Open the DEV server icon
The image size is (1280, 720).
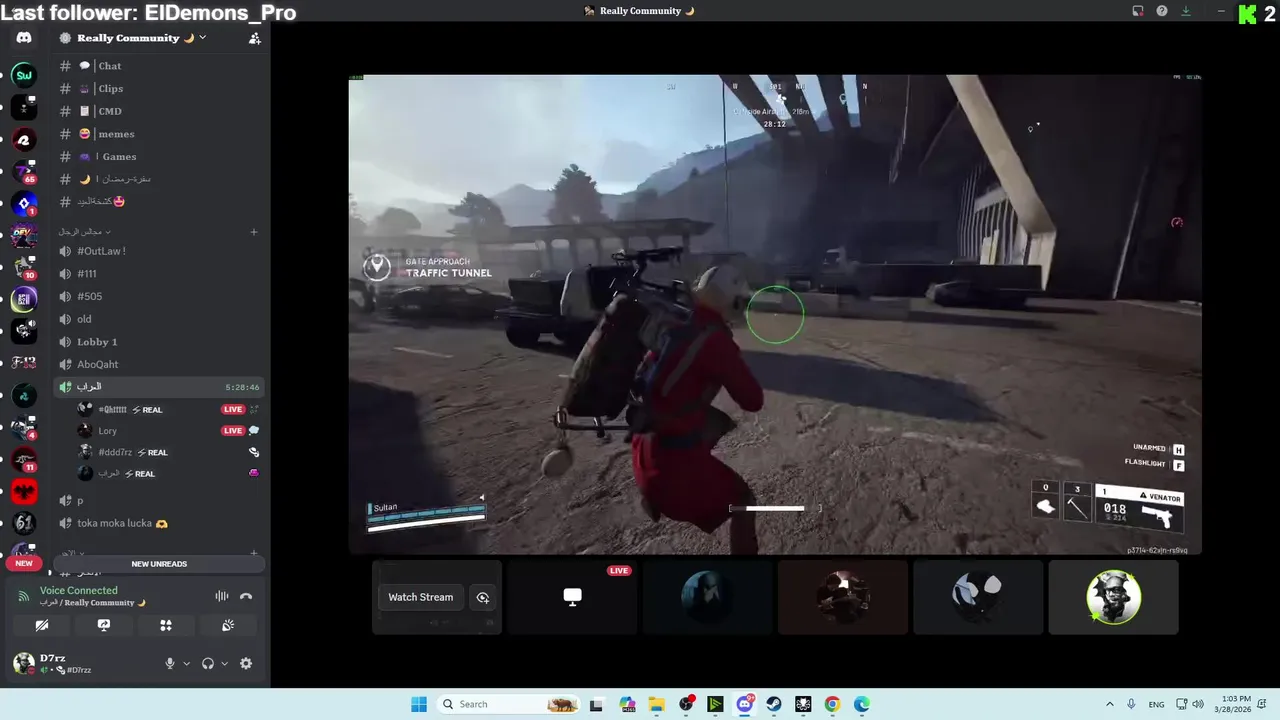(24, 236)
